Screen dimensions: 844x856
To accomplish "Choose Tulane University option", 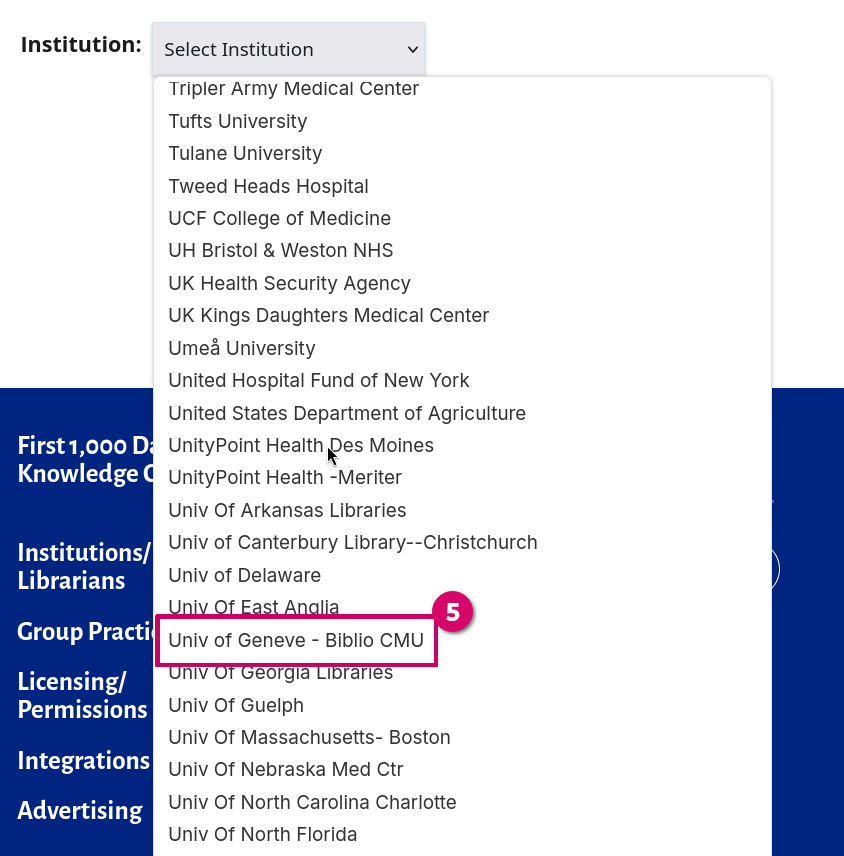I will point(245,153).
